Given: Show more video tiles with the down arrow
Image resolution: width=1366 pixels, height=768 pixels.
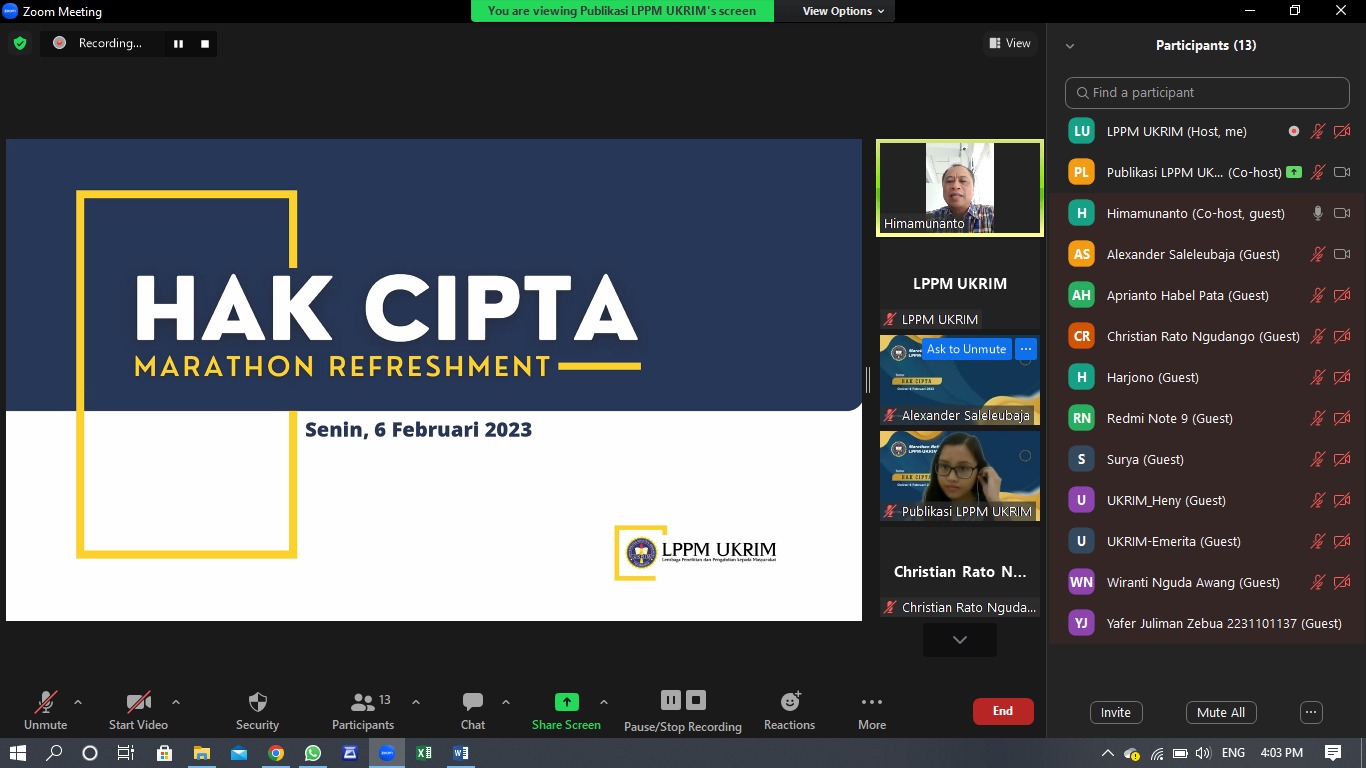Looking at the screenshot, I should coord(960,640).
